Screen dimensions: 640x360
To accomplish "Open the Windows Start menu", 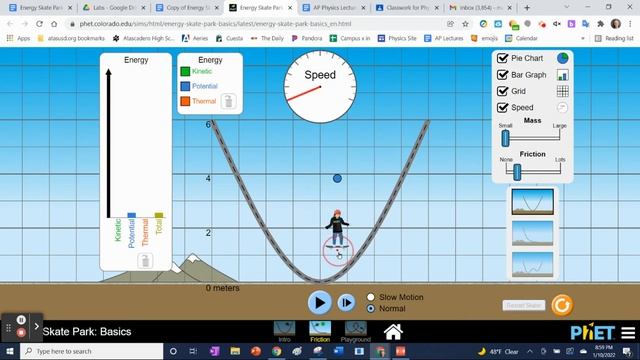I will 10,351.
